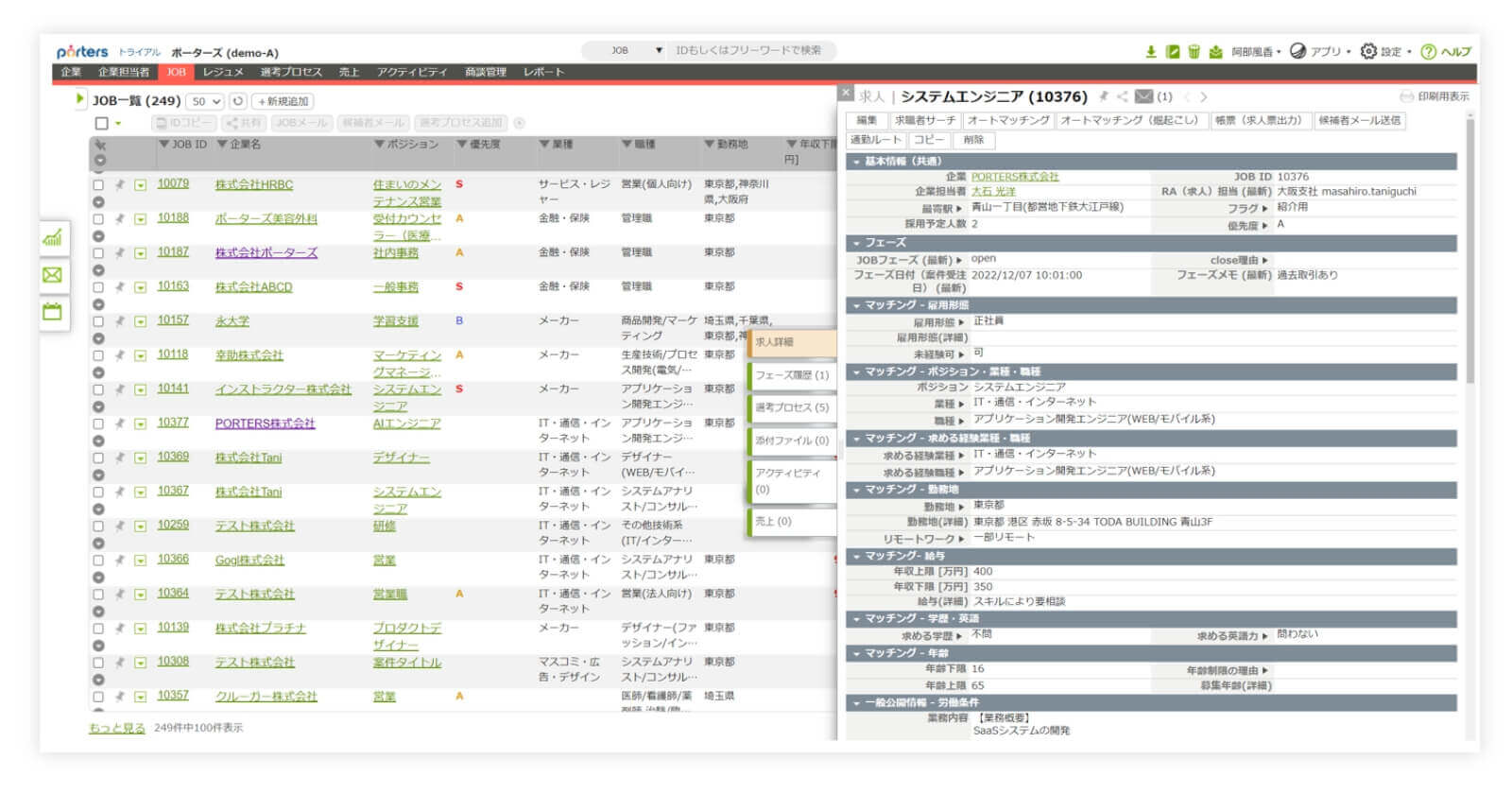This screenshot has height=794, width=1512.
Task: Switch to the レジュメ menu tab
Action: 223,72
